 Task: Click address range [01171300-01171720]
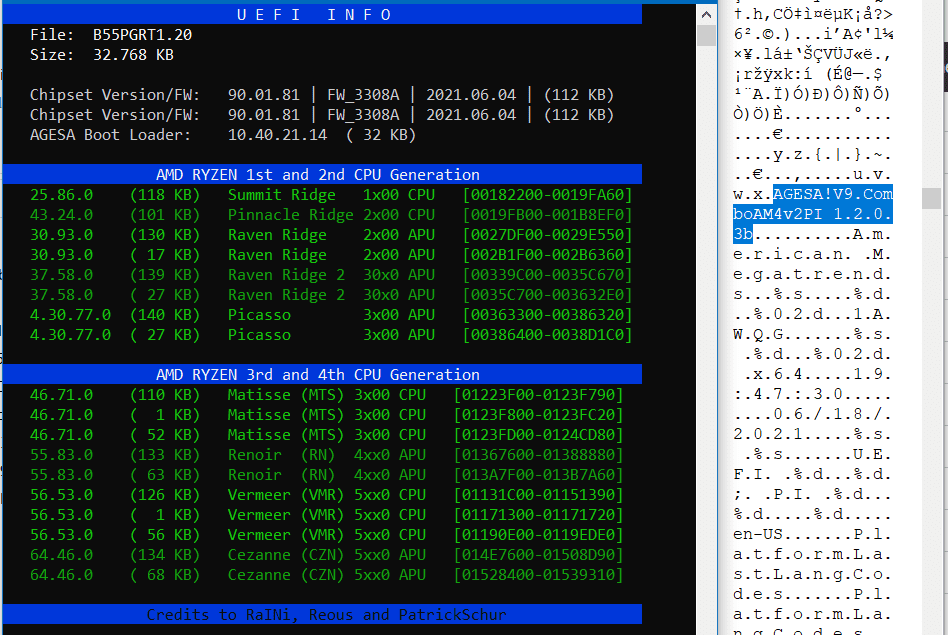538,514
